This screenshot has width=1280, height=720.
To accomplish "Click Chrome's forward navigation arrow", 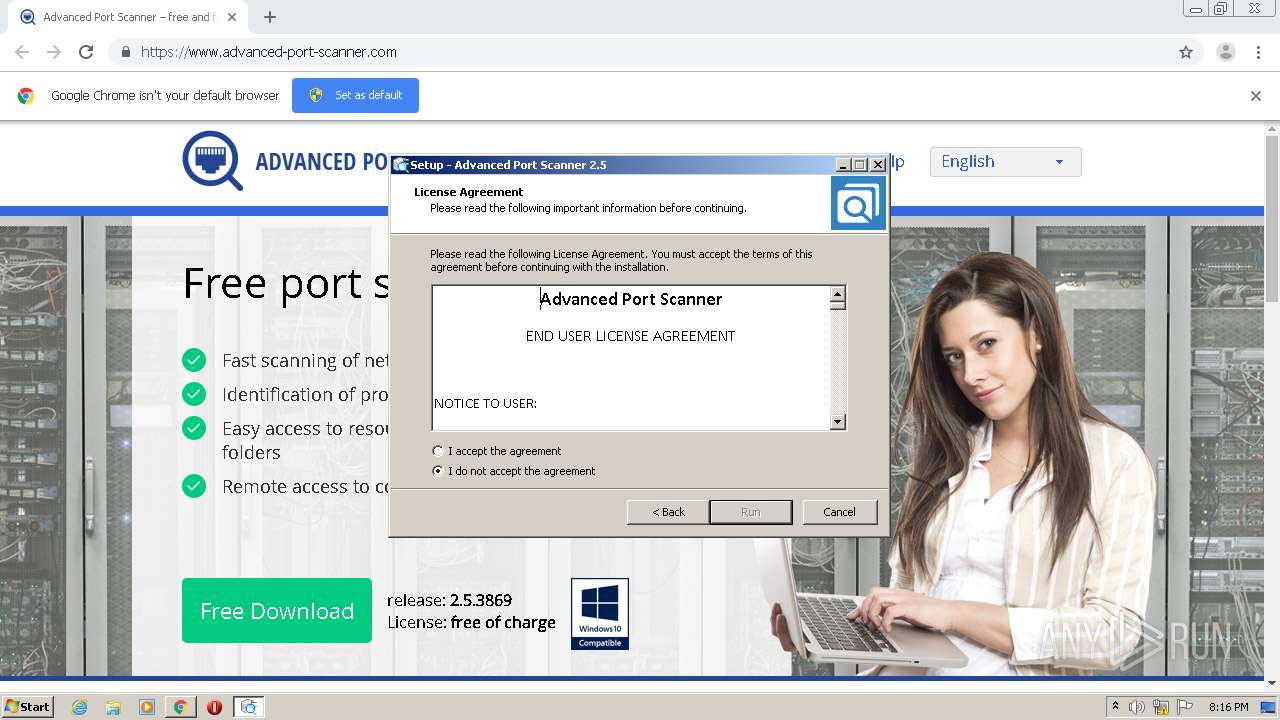I will (54, 52).
